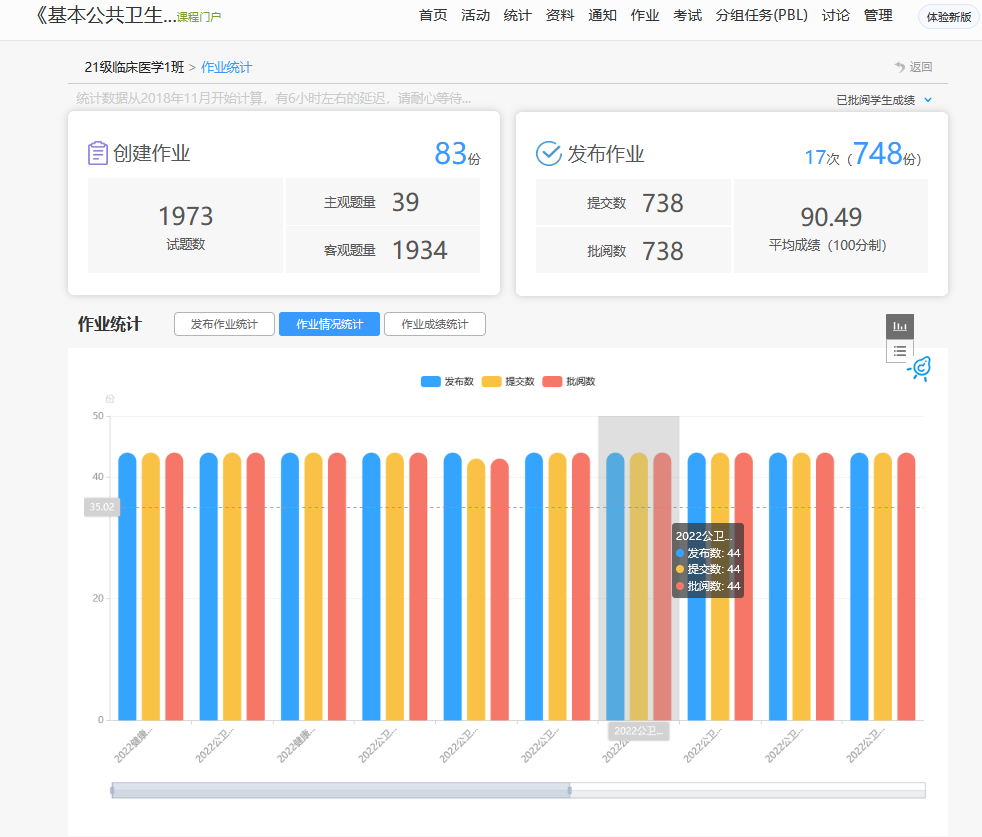Screen dimensions: 982x837
Task: Switch to list view icon
Action: 900,351
